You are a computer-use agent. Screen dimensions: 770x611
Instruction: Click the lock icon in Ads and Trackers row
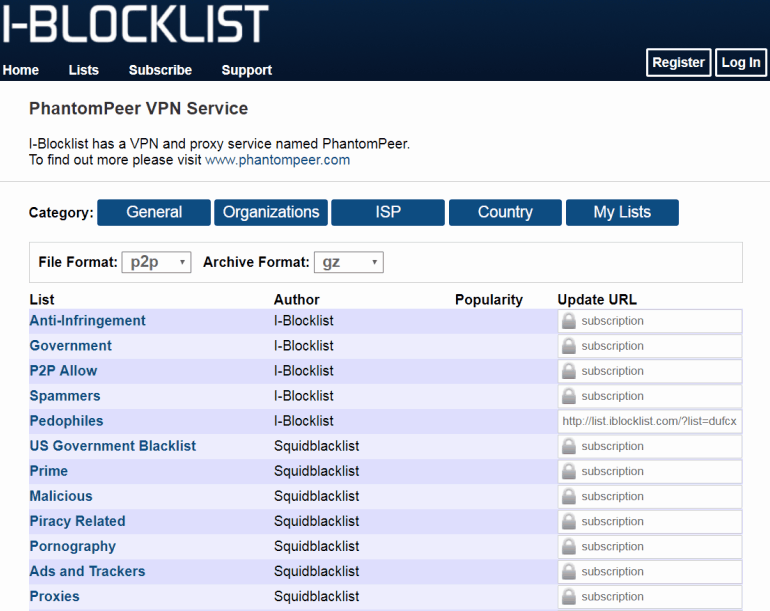tap(569, 571)
